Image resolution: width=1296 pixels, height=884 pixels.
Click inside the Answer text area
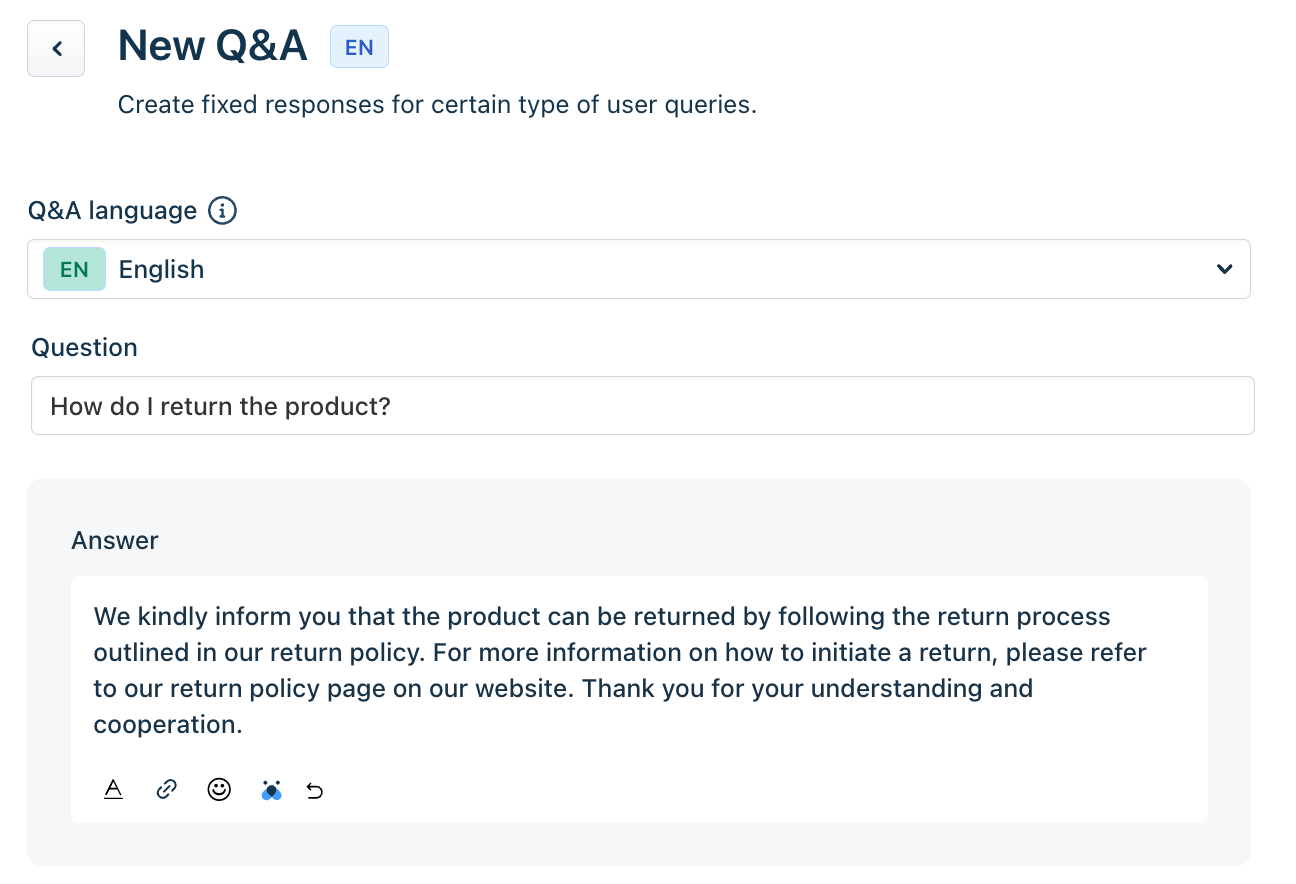(638, 670)
